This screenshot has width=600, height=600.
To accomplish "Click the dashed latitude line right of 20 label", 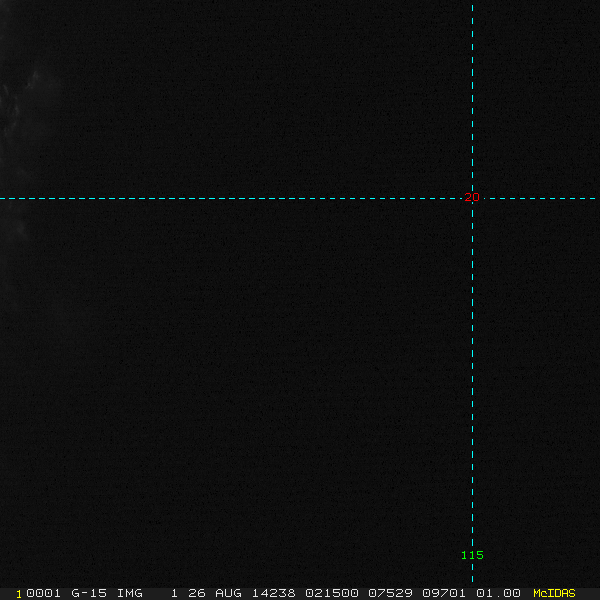I will click(x=540, y=199).
